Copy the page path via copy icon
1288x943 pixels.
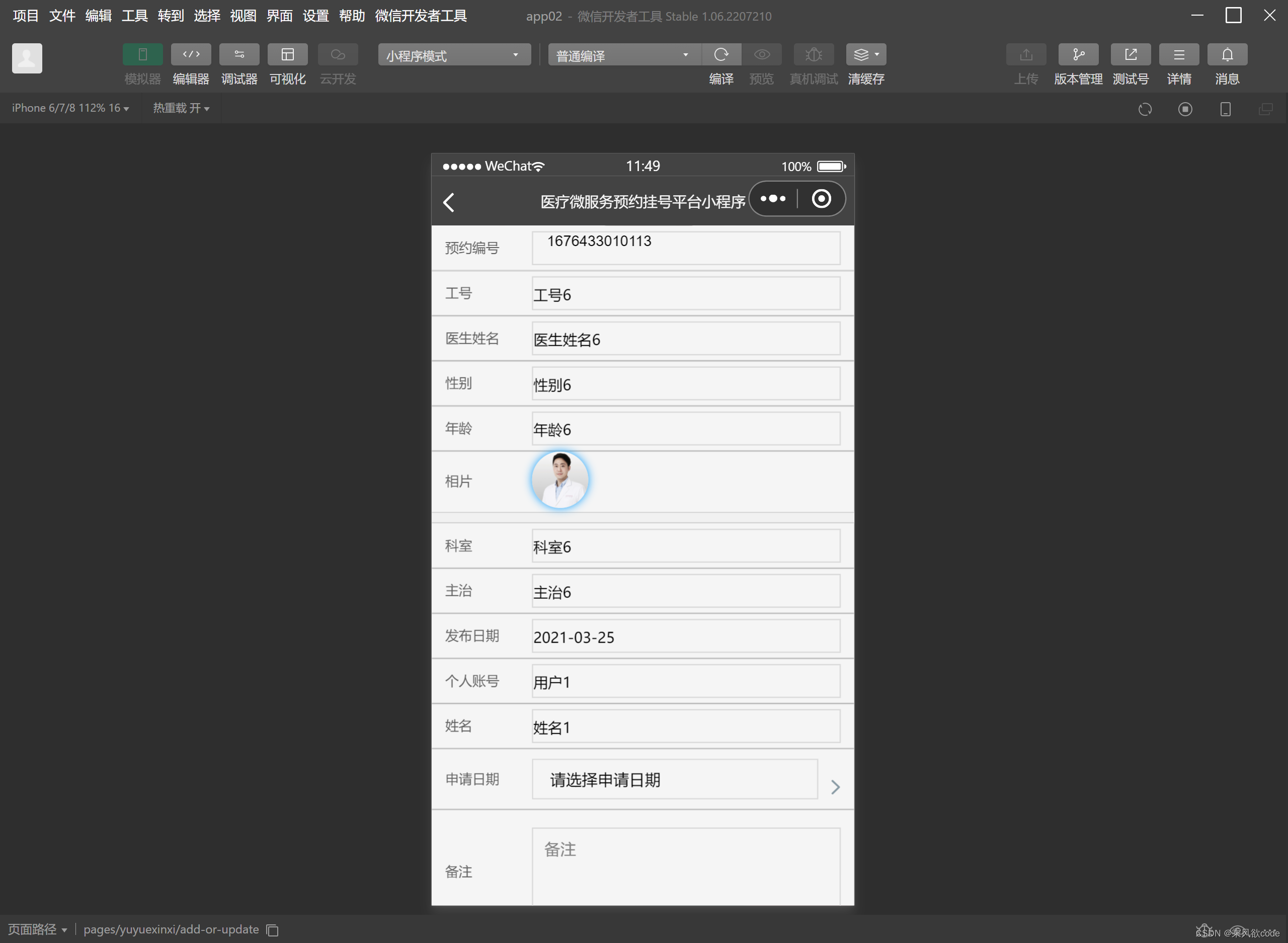pyautogui.click(x=272, y=930)
